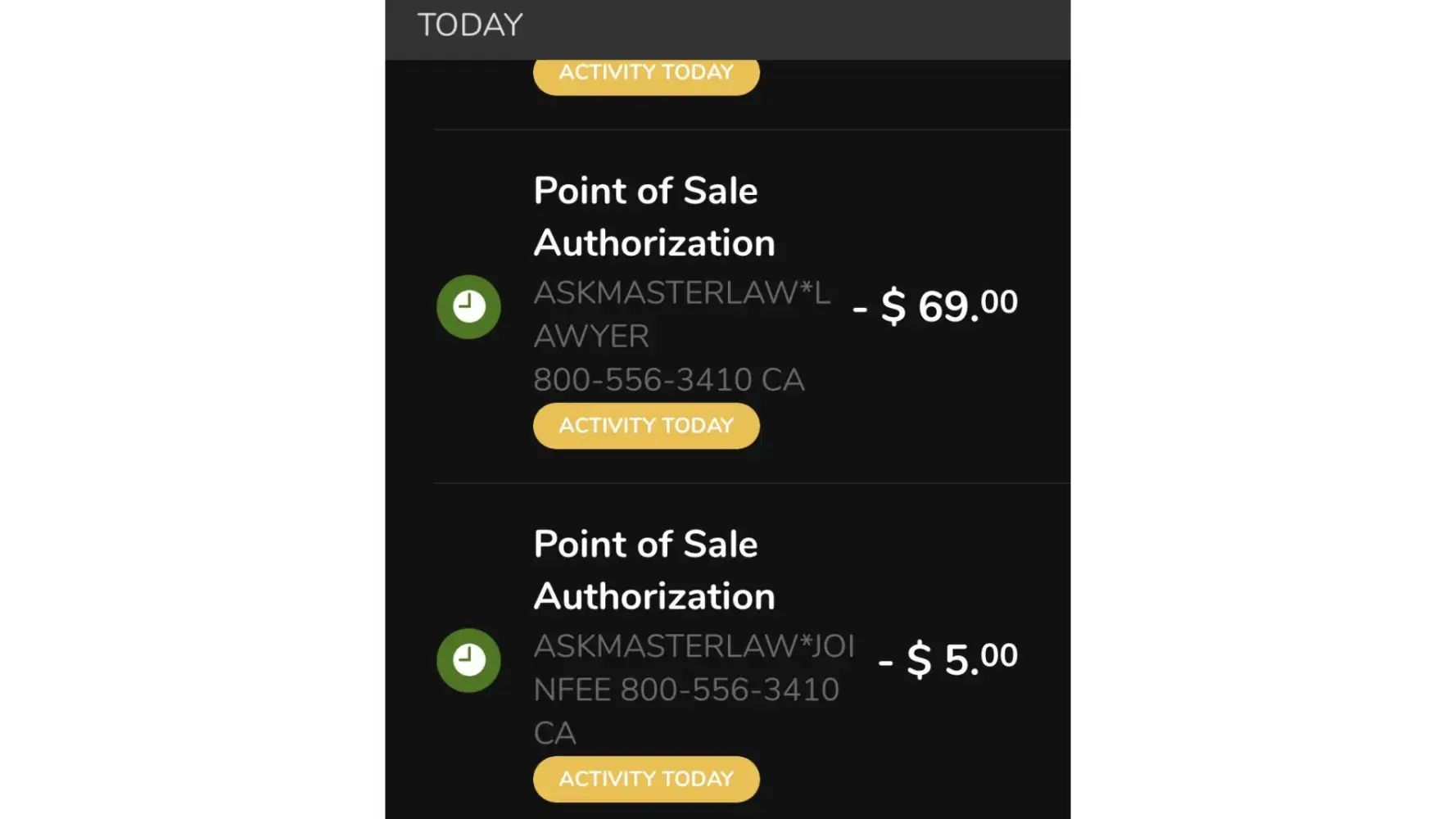Click divider line between the two transactions
Screen dimensions: 1456x819
pyautogui.click(x=752, y=483)
